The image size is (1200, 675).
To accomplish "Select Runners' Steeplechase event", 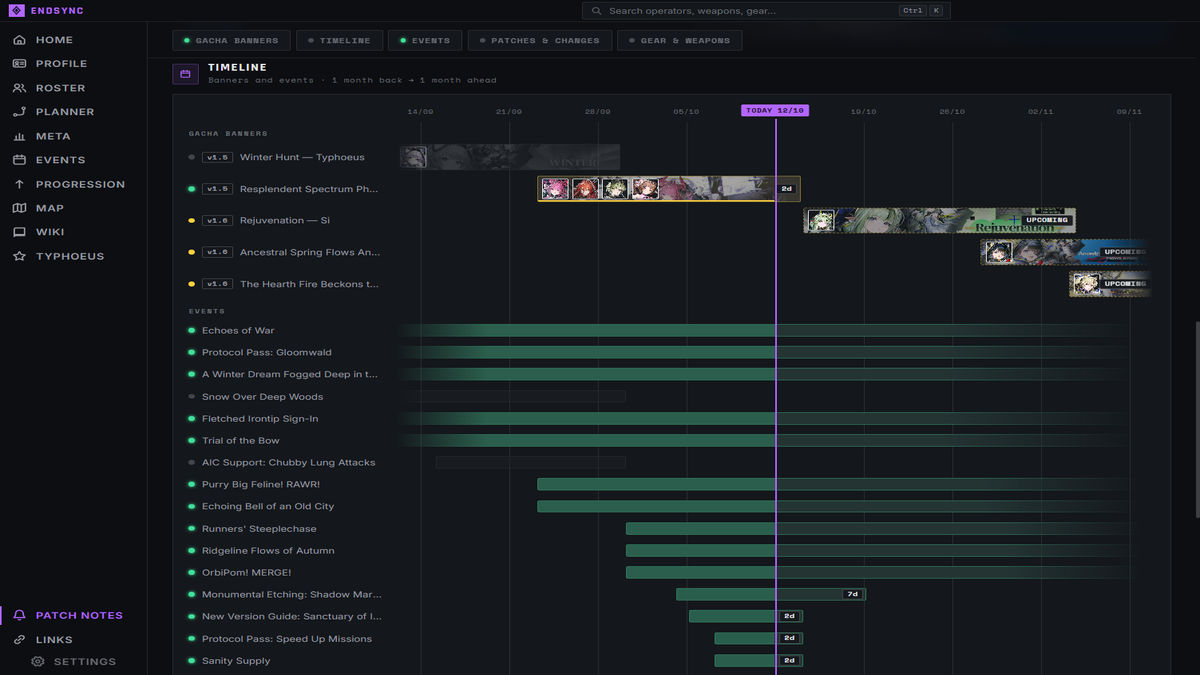I will click(x=259, y=529).
